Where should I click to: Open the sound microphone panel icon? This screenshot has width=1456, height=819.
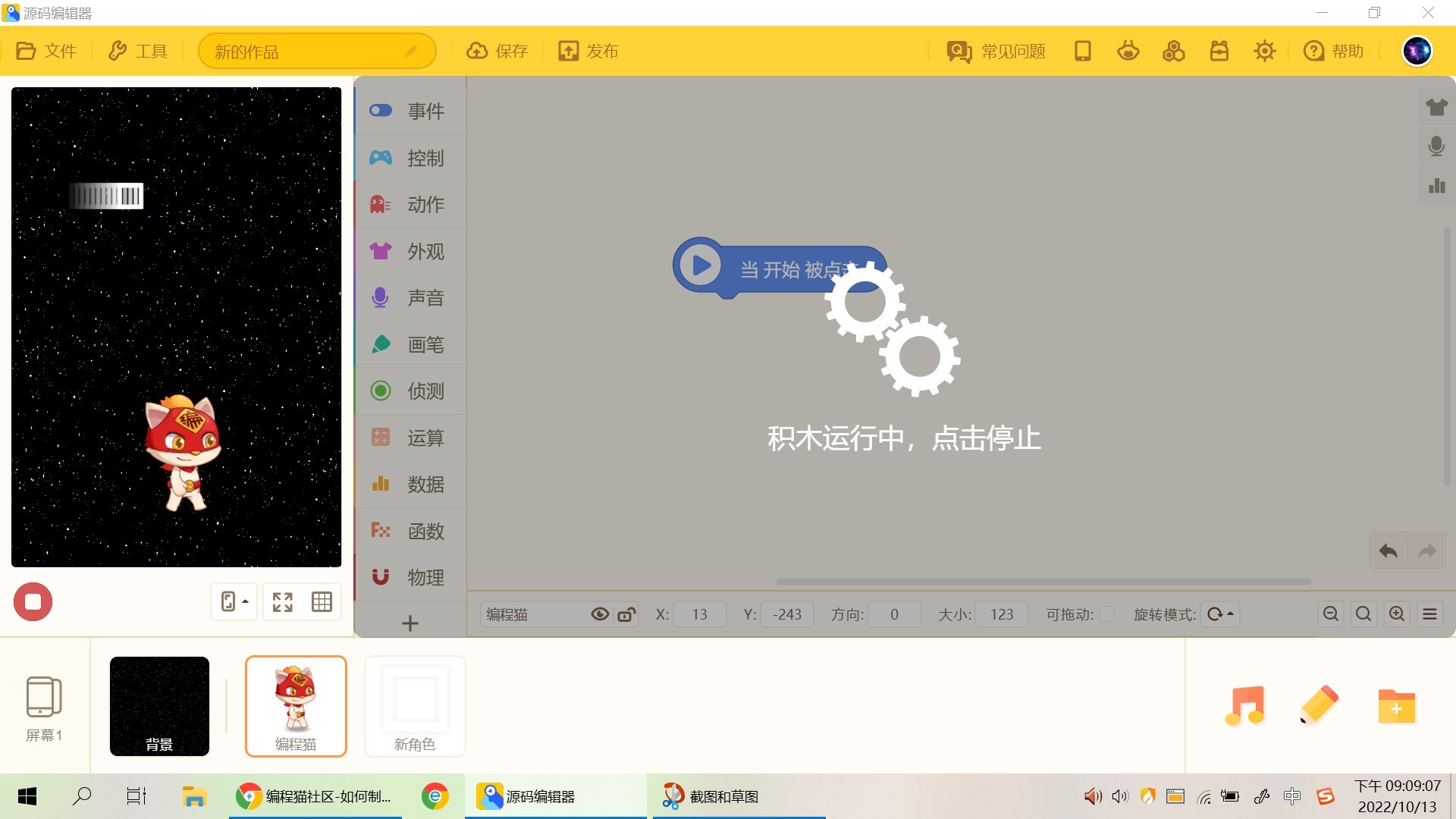coord(1436,146)
